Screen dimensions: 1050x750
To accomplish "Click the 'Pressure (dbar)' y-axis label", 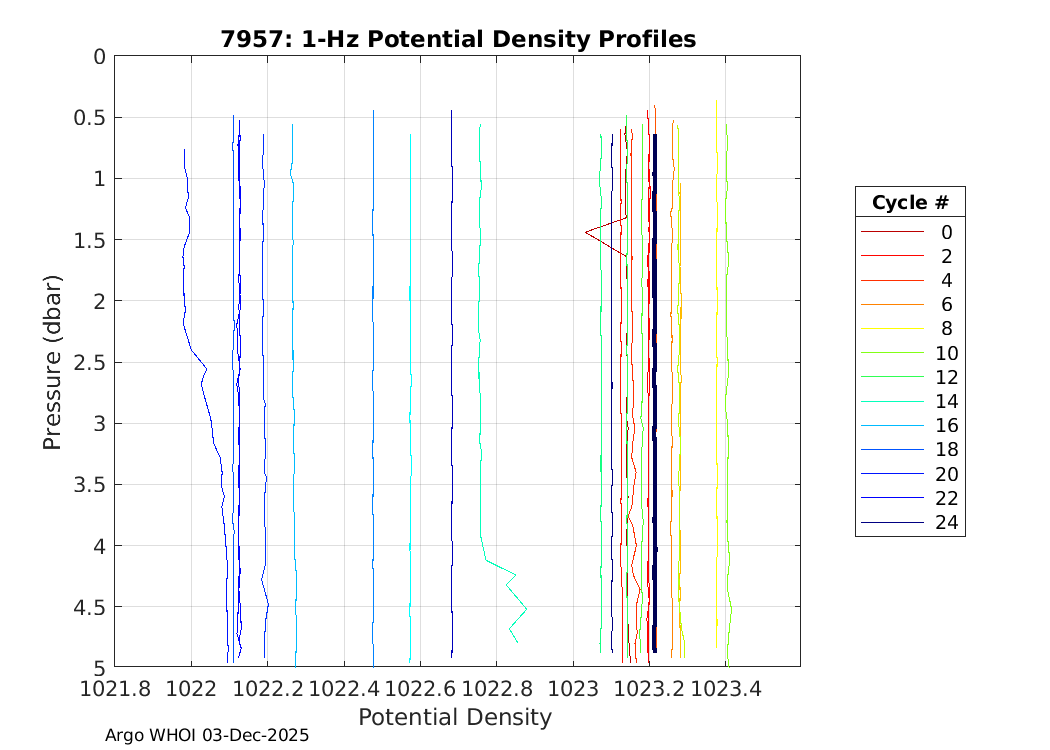I will coord(52,361).
